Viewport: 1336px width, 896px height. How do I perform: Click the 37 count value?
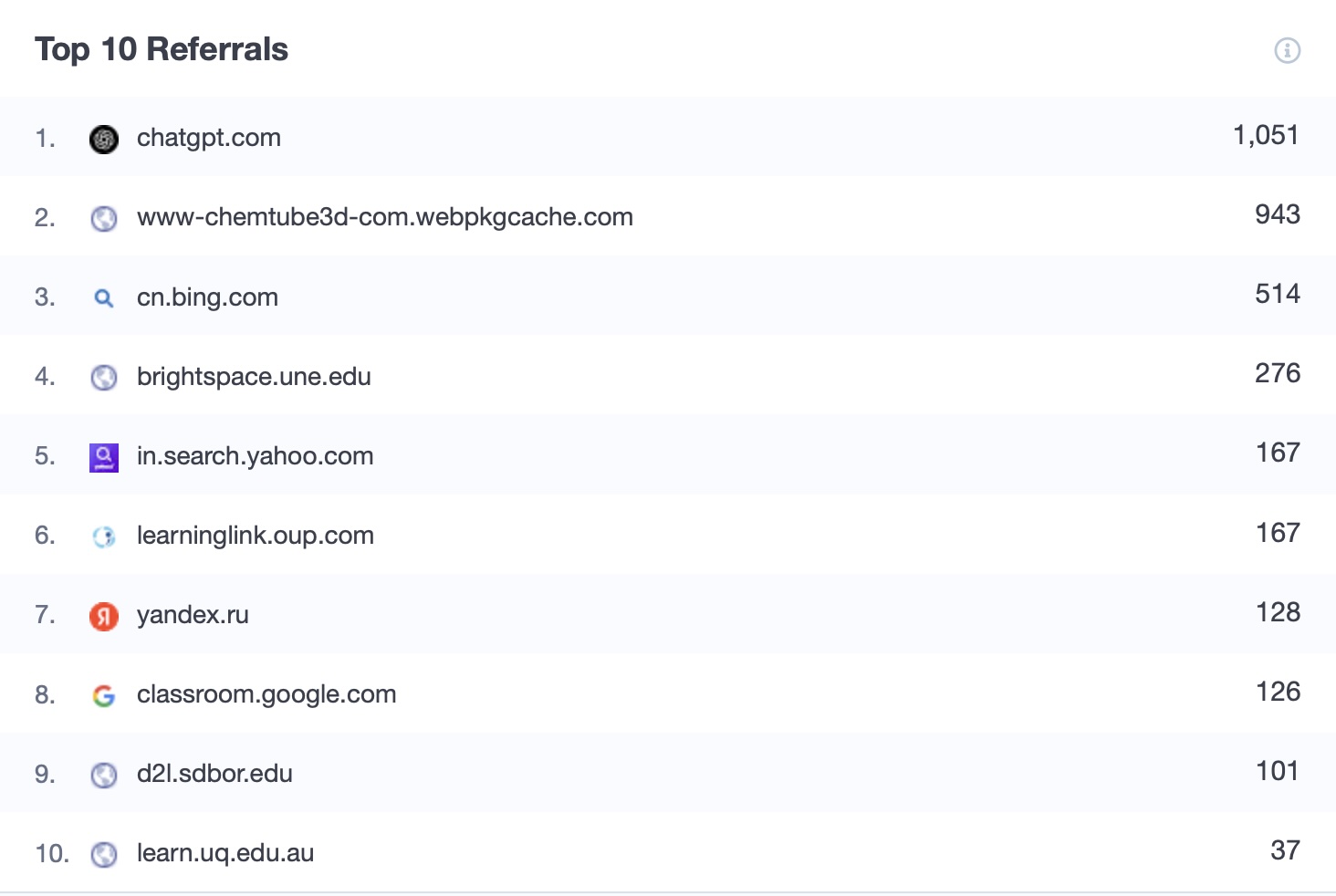coord(1286,850)
